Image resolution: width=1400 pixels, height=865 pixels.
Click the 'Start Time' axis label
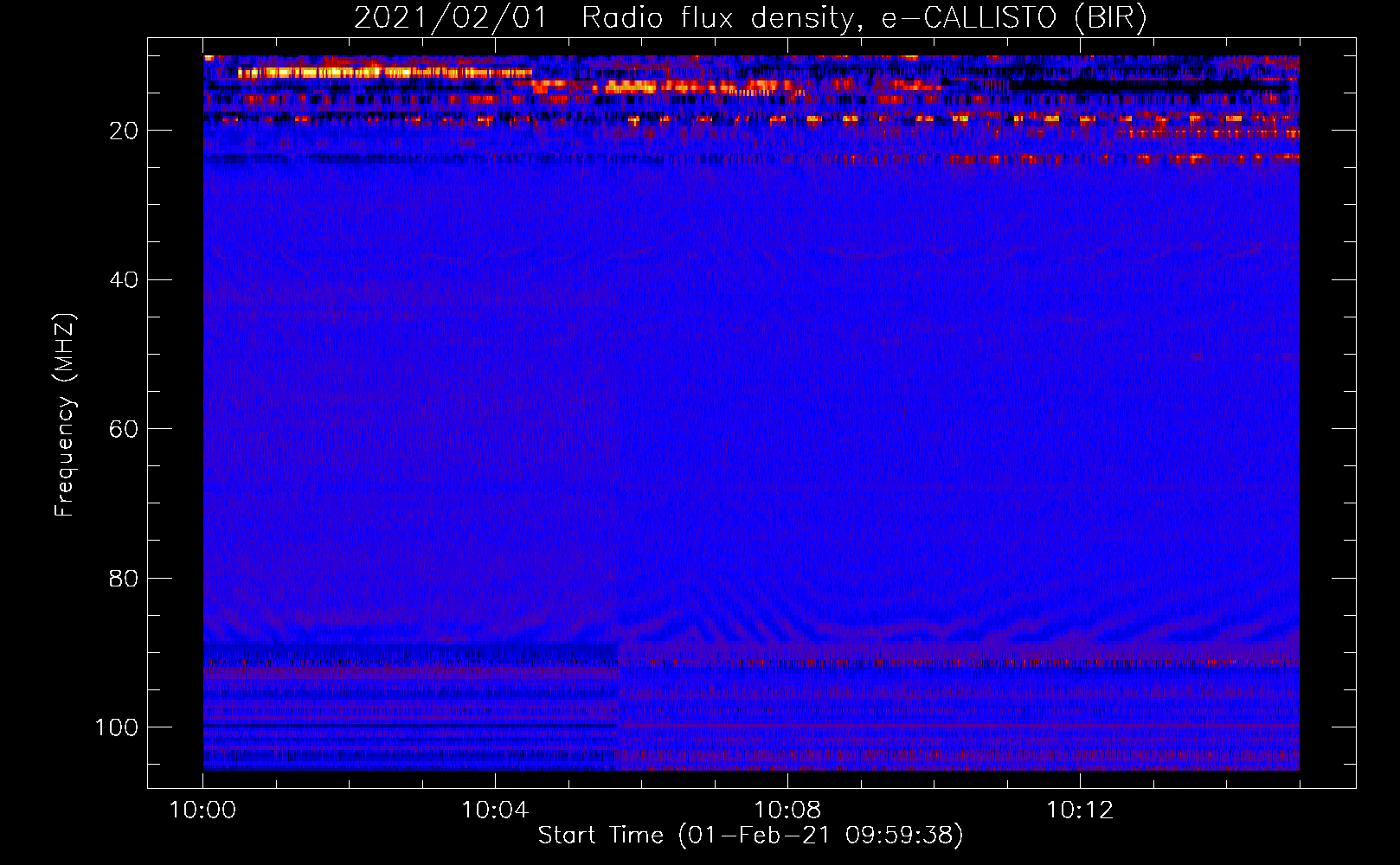(x=750, y=836)
